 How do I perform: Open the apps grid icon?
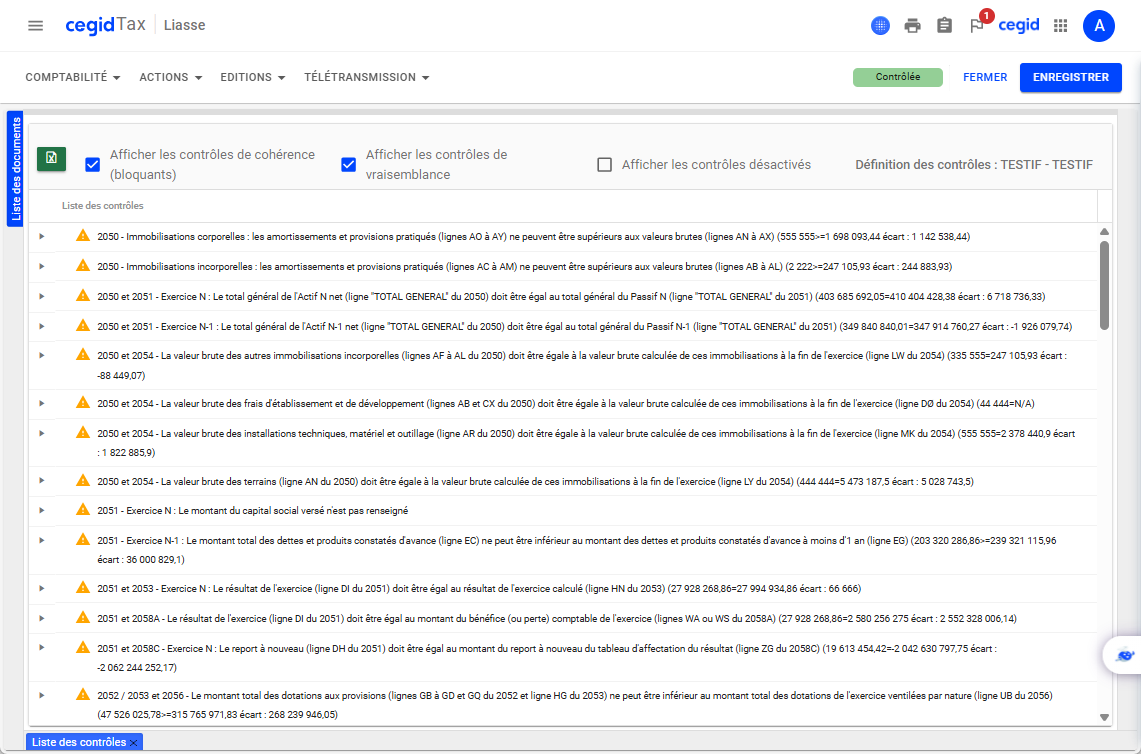coord(1061,25)
